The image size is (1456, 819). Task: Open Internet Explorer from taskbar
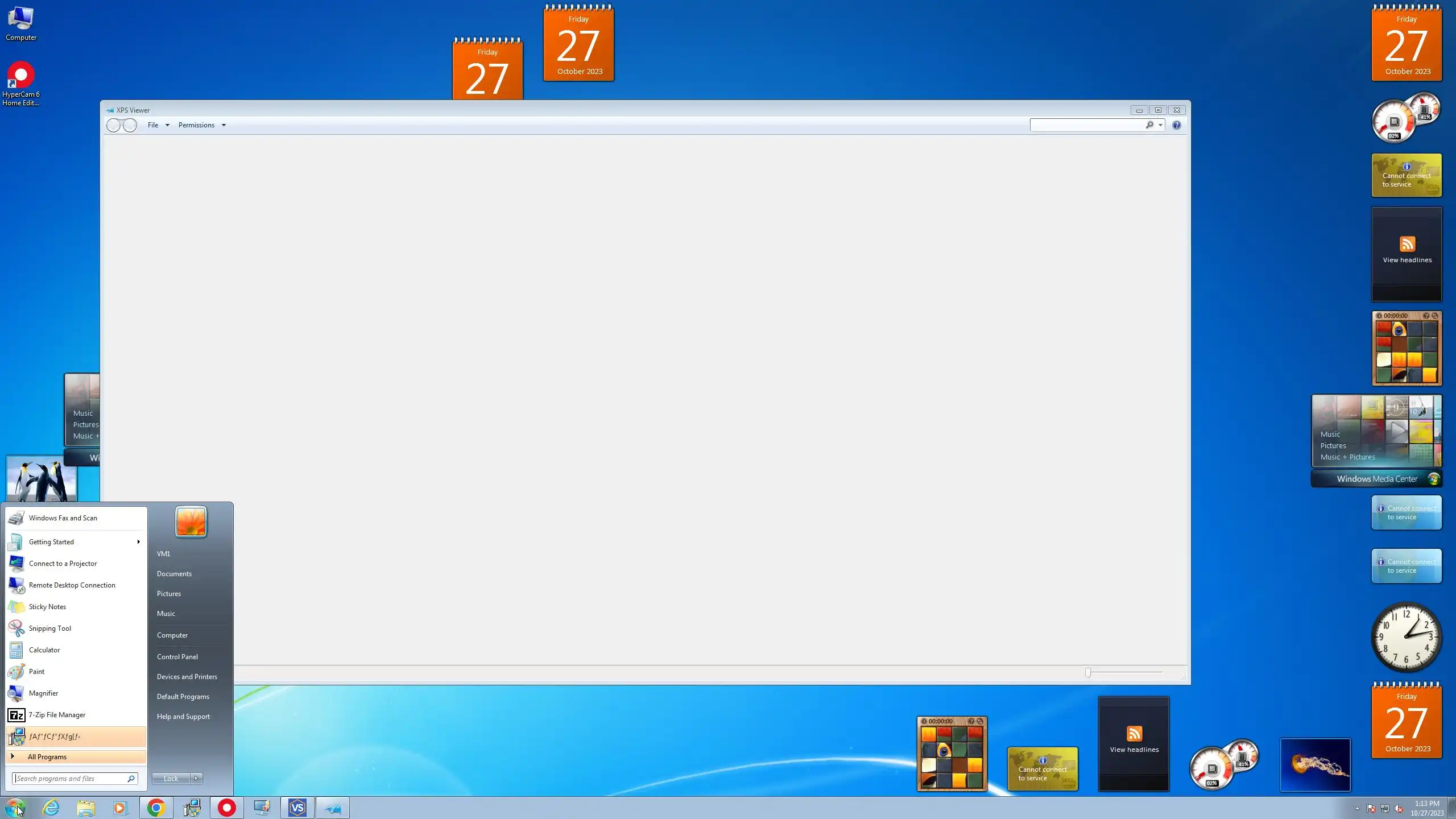(51, 808)
